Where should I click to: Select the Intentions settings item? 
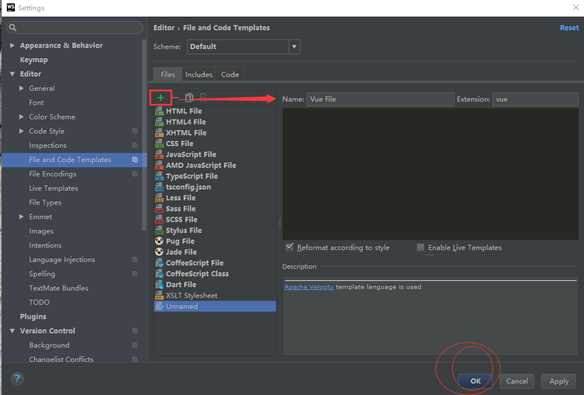click(x=45, y=245)
